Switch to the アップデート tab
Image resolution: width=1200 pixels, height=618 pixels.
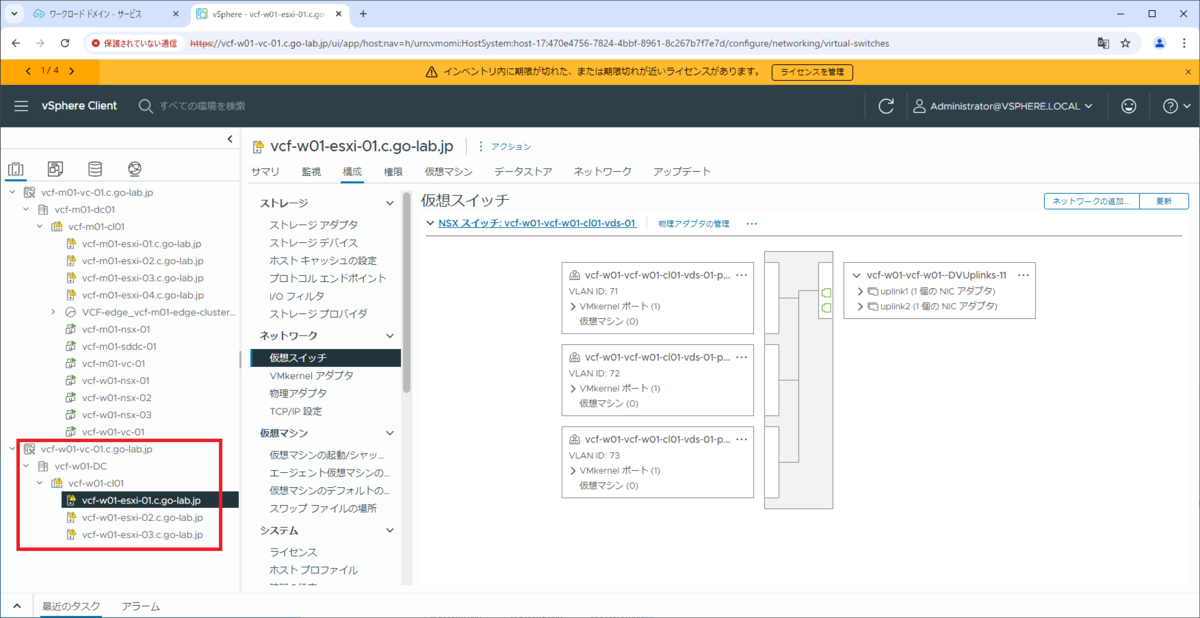[682, 172]
